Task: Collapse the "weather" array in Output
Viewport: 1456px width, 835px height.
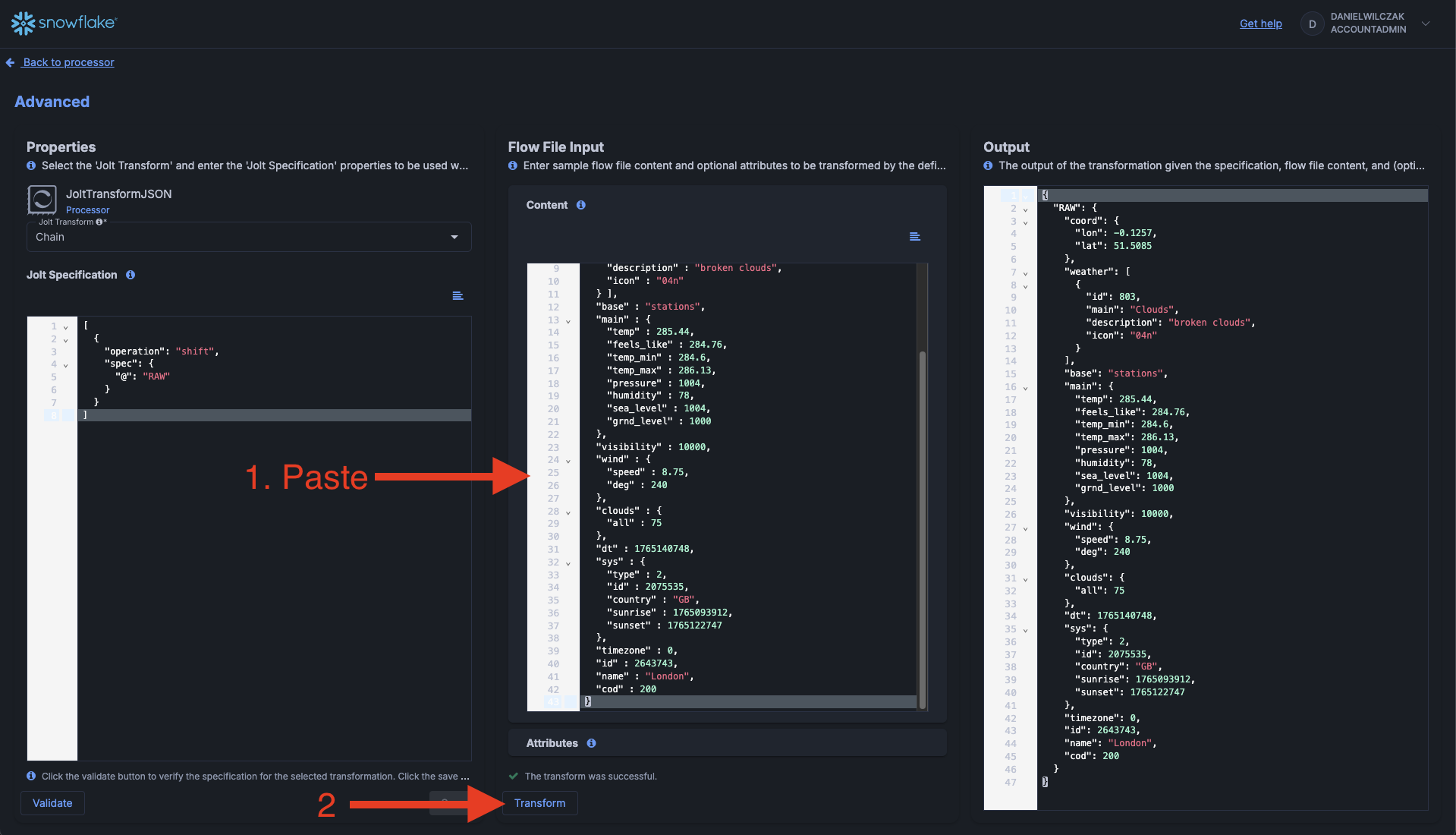Action: tap(1025, 273)
